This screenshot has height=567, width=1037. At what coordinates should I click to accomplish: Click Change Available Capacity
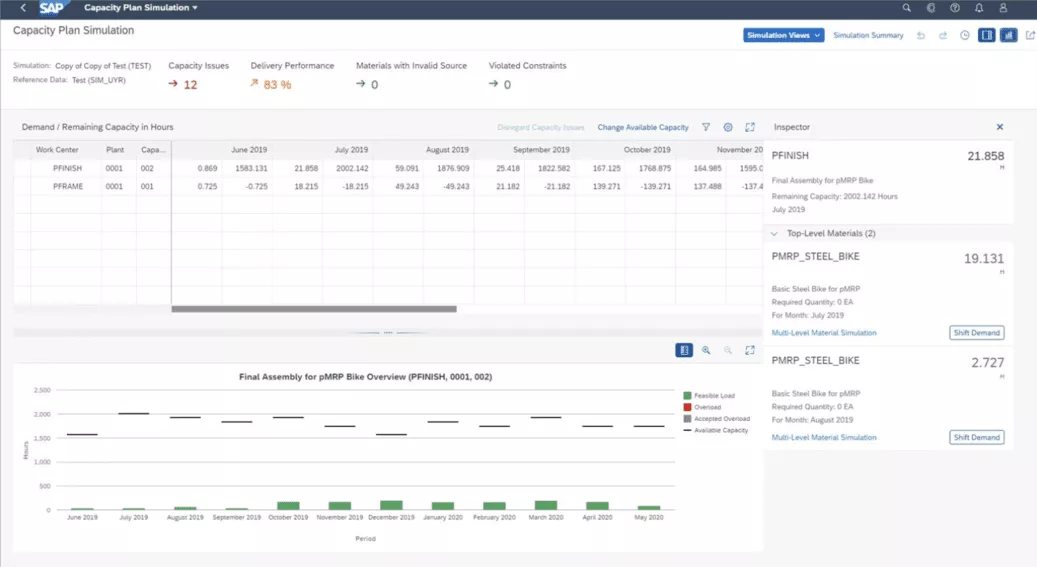click(x=643, y=127)
